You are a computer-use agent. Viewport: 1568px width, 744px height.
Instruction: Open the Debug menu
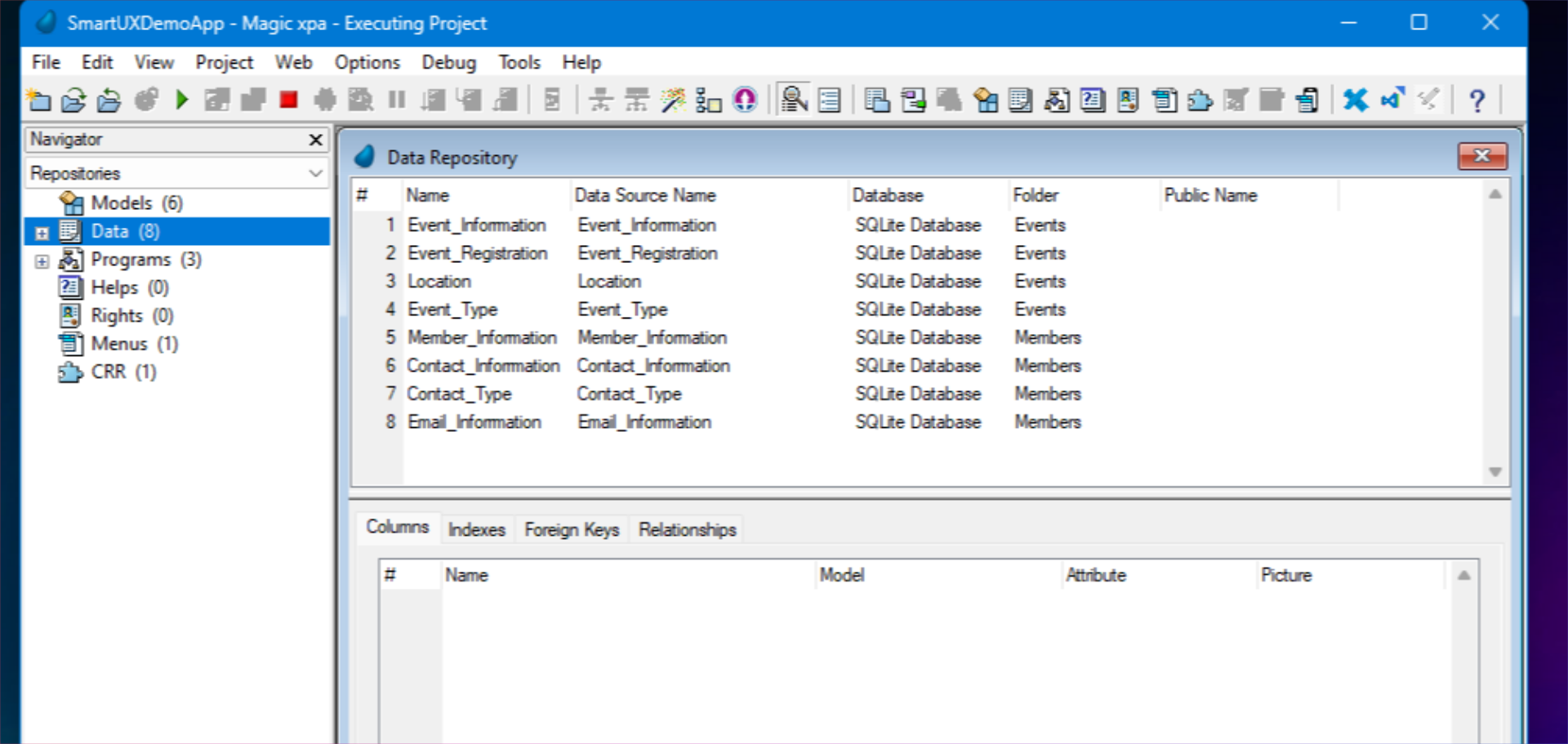448,62
